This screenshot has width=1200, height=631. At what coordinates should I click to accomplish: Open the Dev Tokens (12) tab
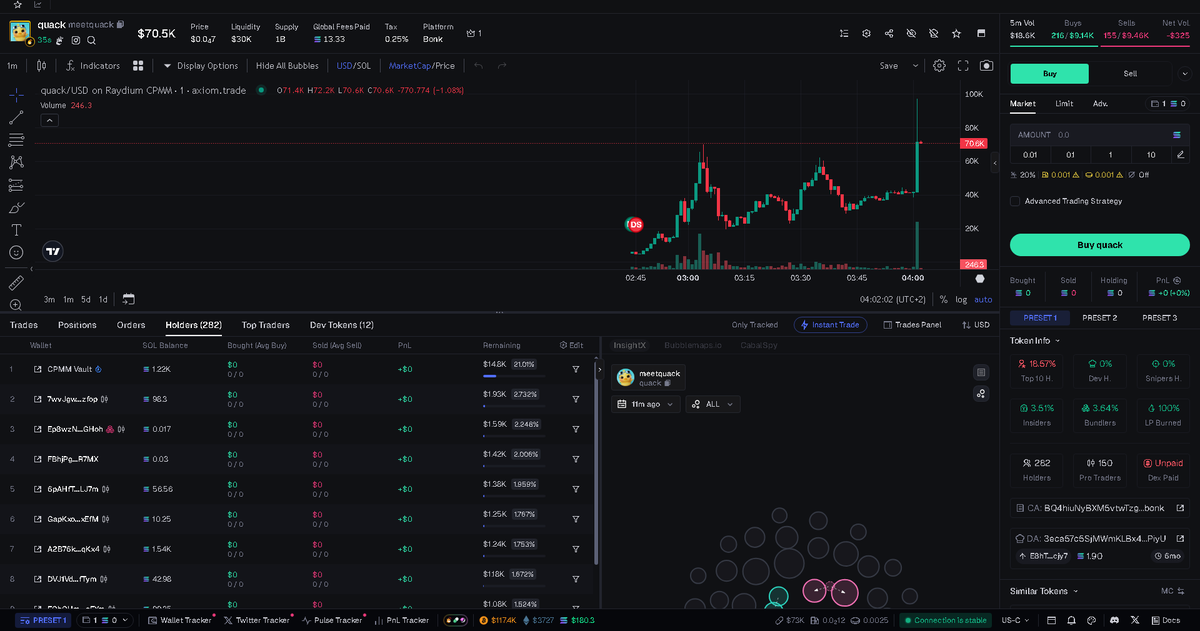pos(342,325)
